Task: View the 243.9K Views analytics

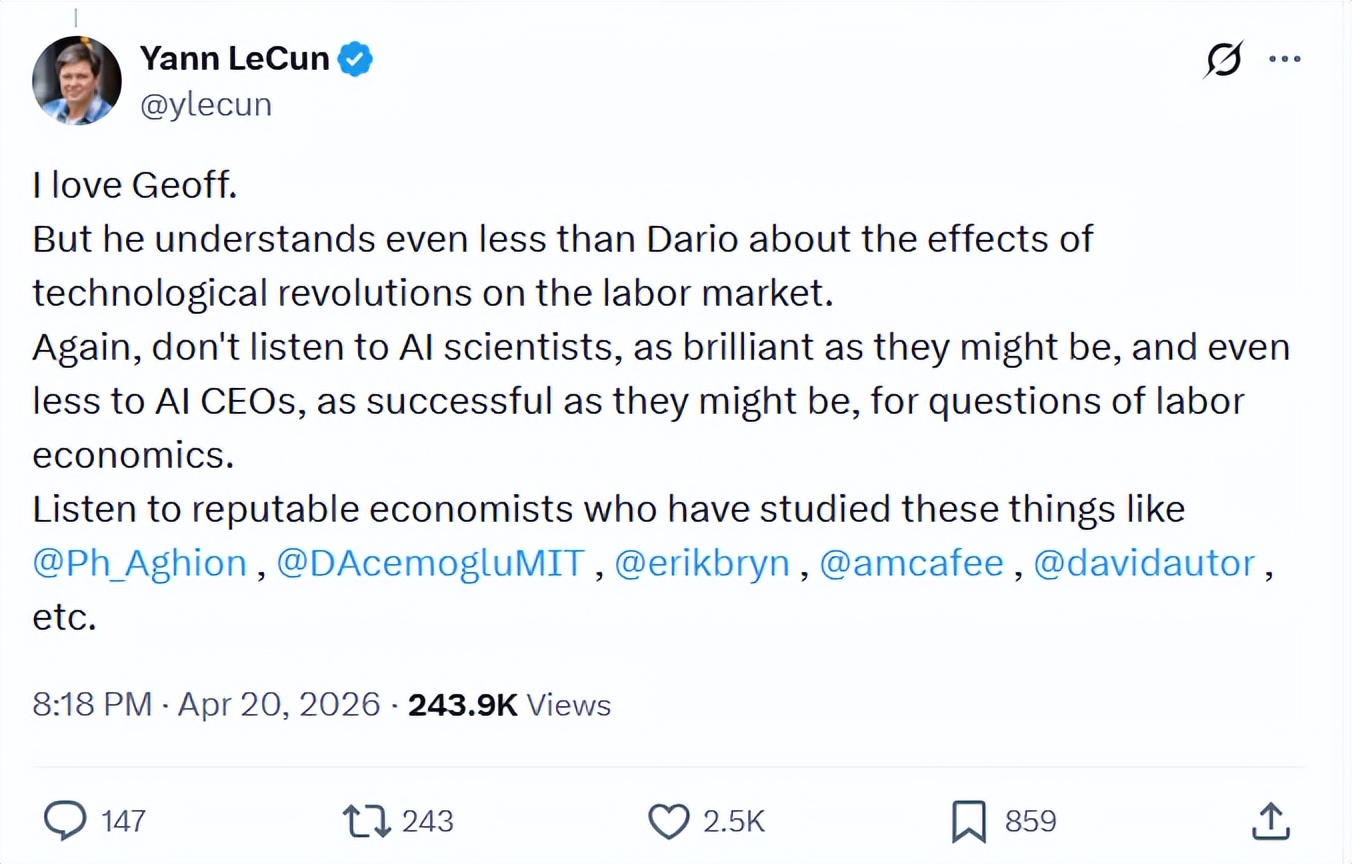Action: click(509, 705)
